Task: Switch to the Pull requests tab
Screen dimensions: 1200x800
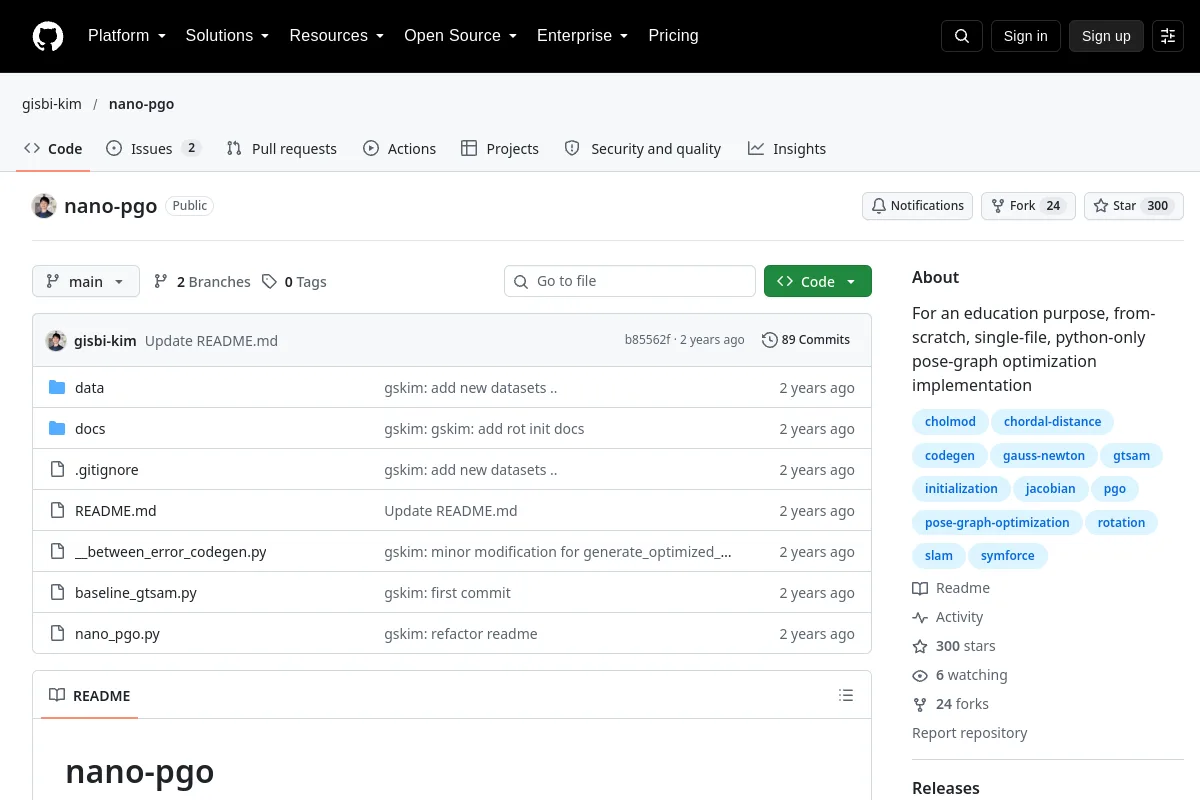Action: pyautogui.click(x=282, y=149)
